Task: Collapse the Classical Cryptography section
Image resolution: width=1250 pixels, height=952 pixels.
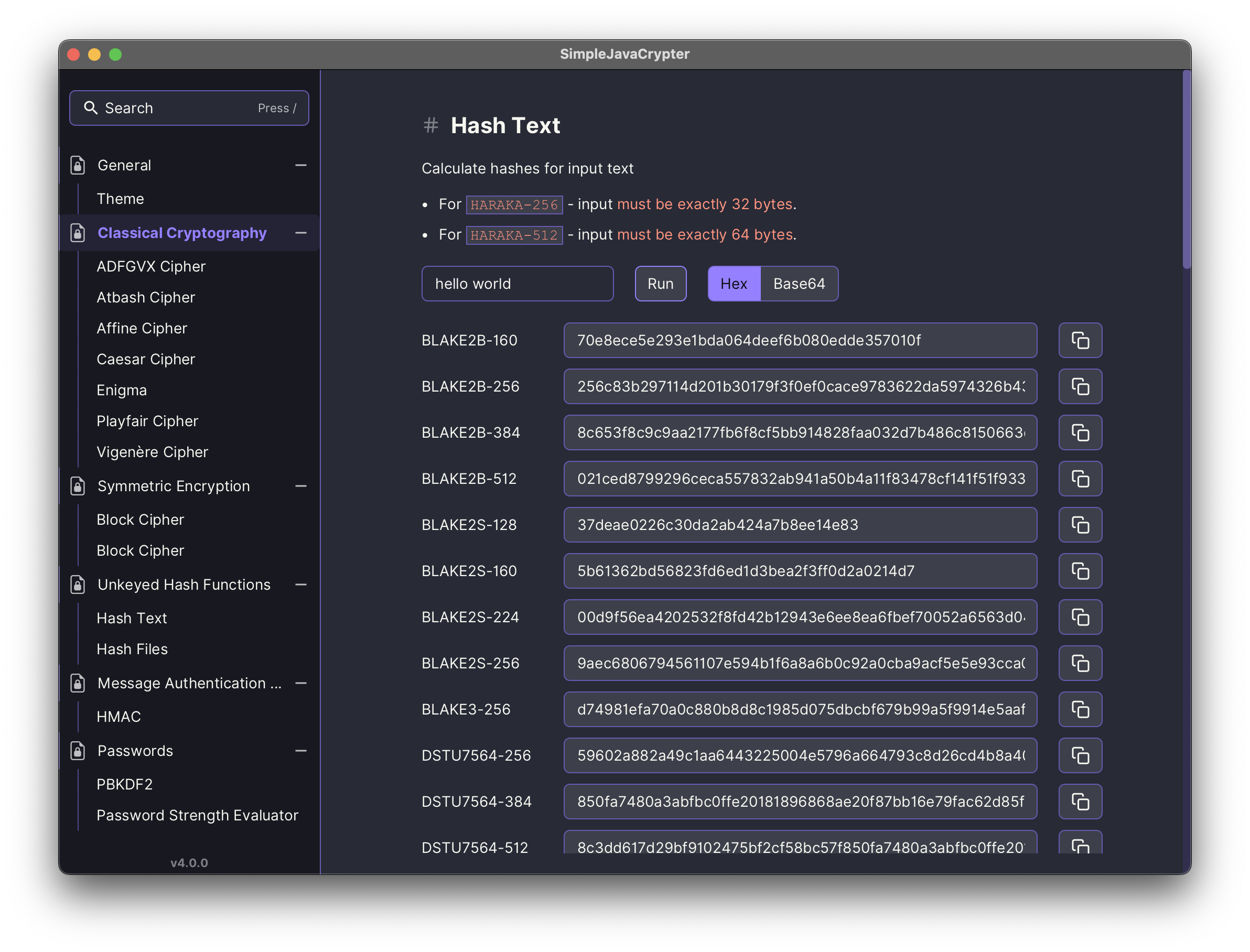Action: [301, 233]
